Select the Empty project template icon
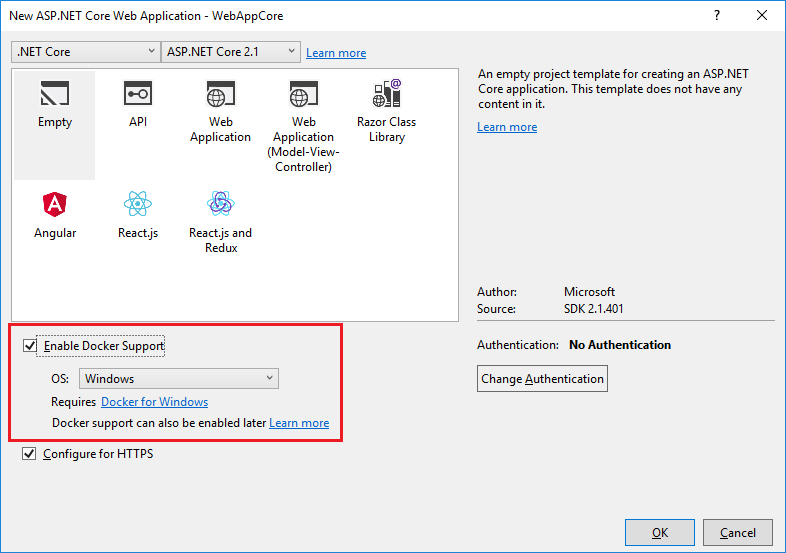Viewport: 786px width, 553px height. point(55,95)
